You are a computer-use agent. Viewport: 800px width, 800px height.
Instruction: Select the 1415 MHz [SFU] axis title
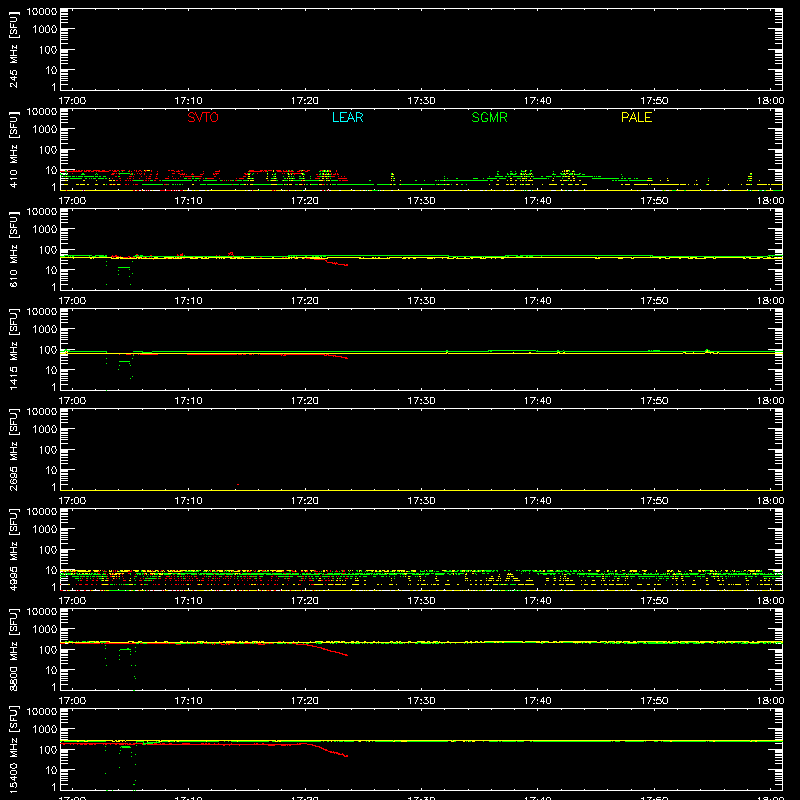[13, 349]
